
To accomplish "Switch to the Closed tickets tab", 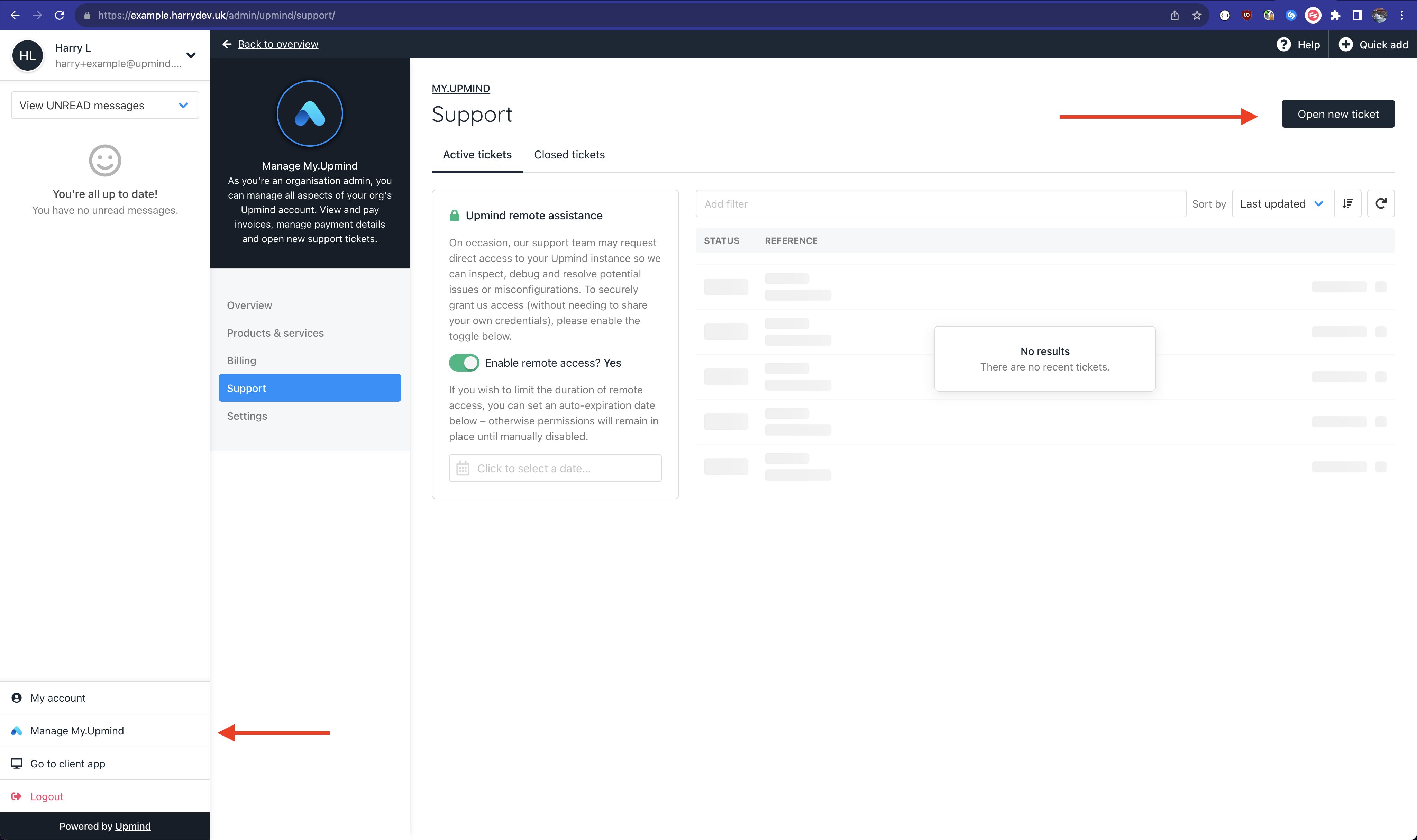I will click(569, 155).
